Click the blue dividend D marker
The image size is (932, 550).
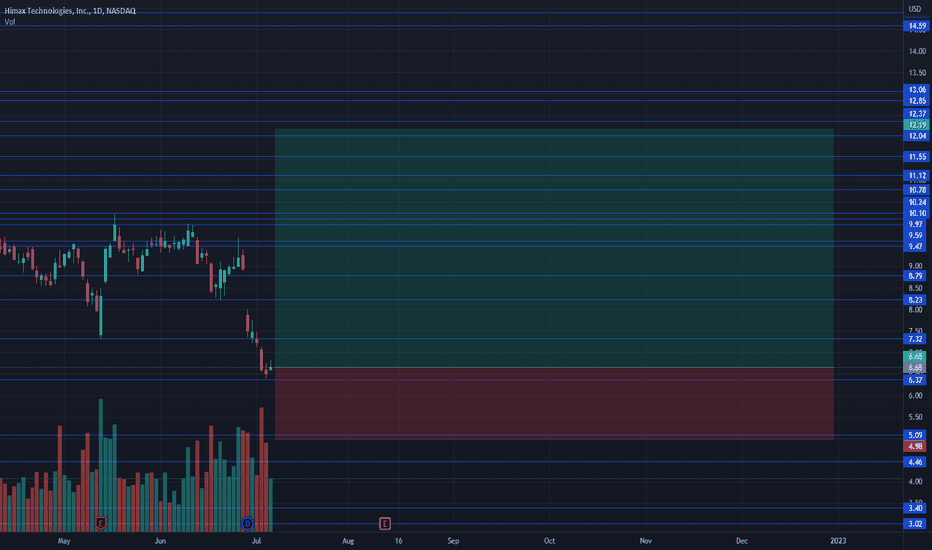pyautogui.click(x=247, y=523)
